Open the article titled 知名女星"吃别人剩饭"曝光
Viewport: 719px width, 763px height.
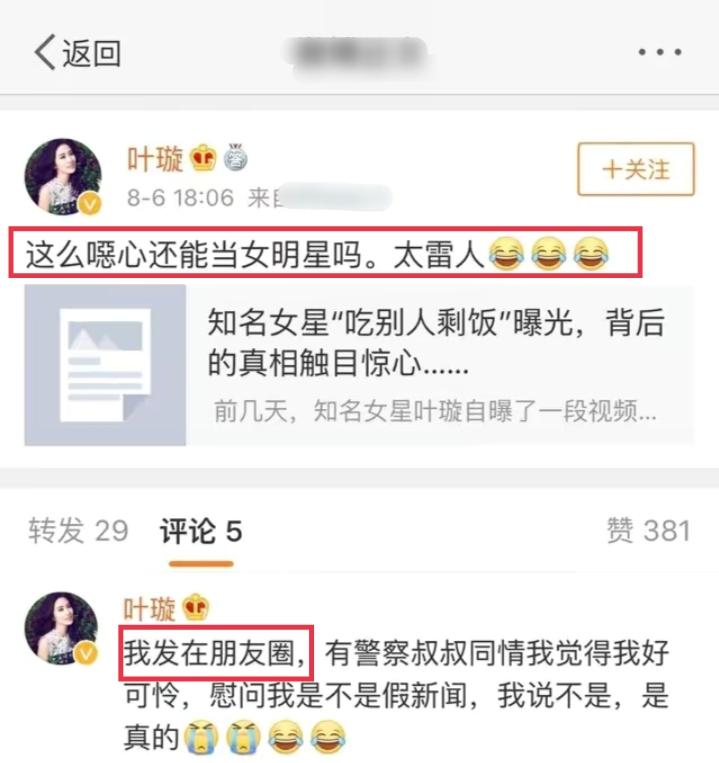point(436,343)
